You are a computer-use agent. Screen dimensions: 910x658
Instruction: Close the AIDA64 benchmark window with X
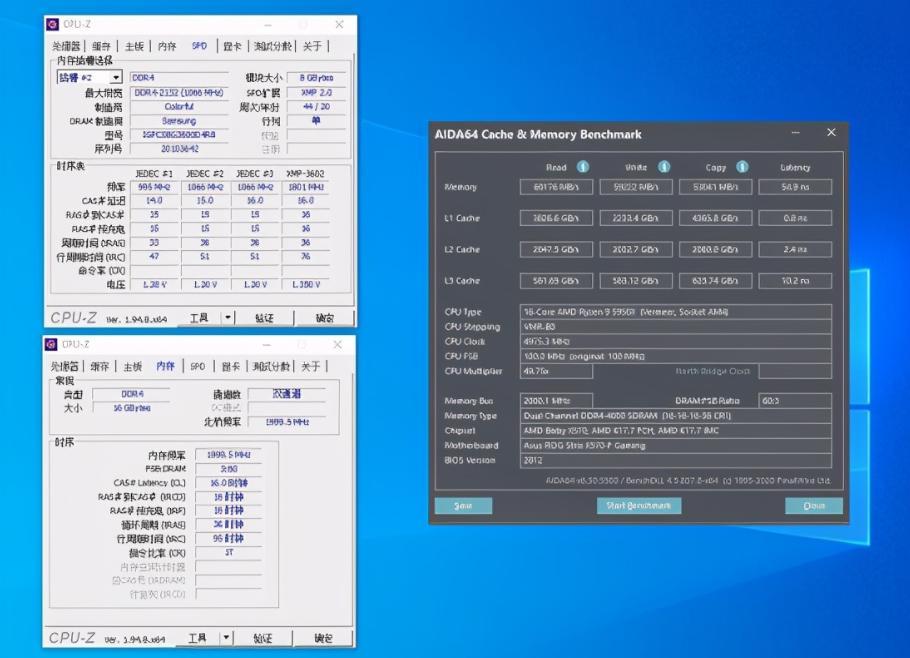tap(830, 133)
